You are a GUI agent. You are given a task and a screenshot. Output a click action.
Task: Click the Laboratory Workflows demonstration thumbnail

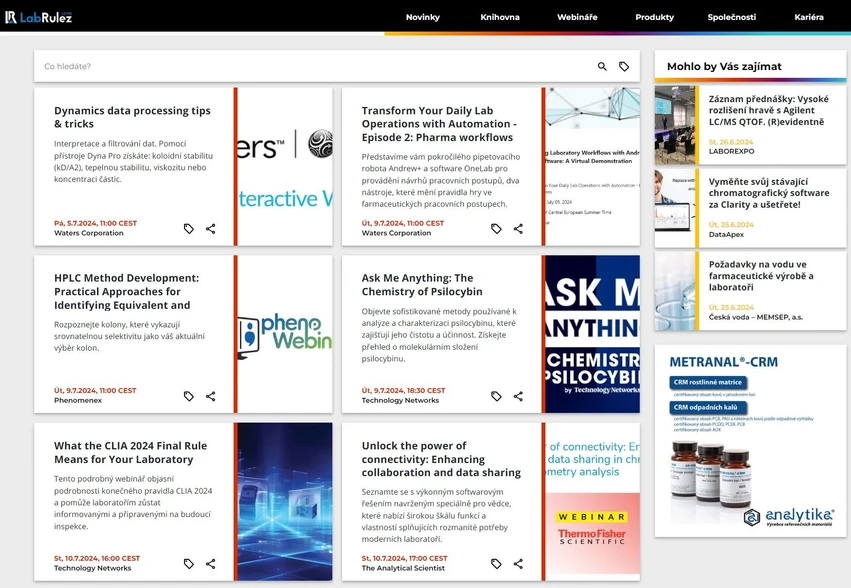tap(593, 166)
